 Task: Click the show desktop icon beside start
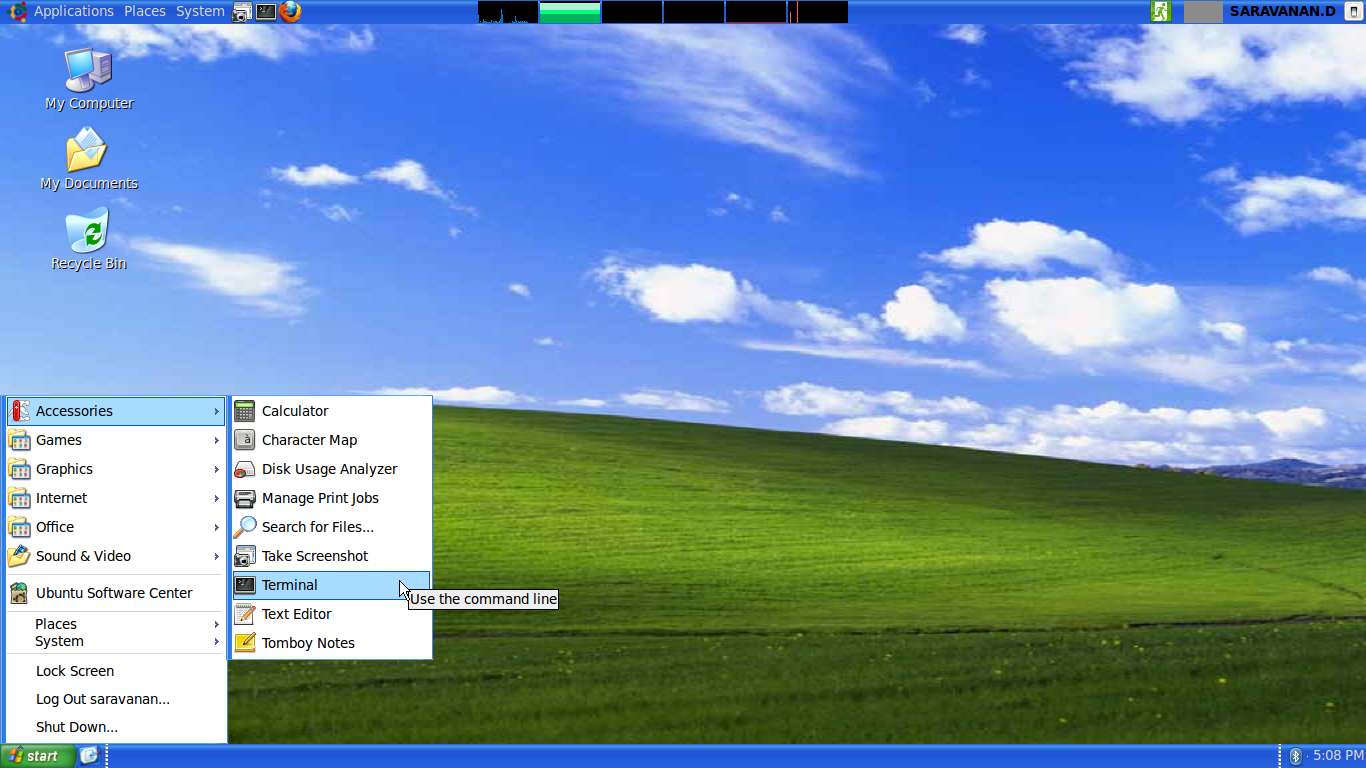tap(89, 755)
